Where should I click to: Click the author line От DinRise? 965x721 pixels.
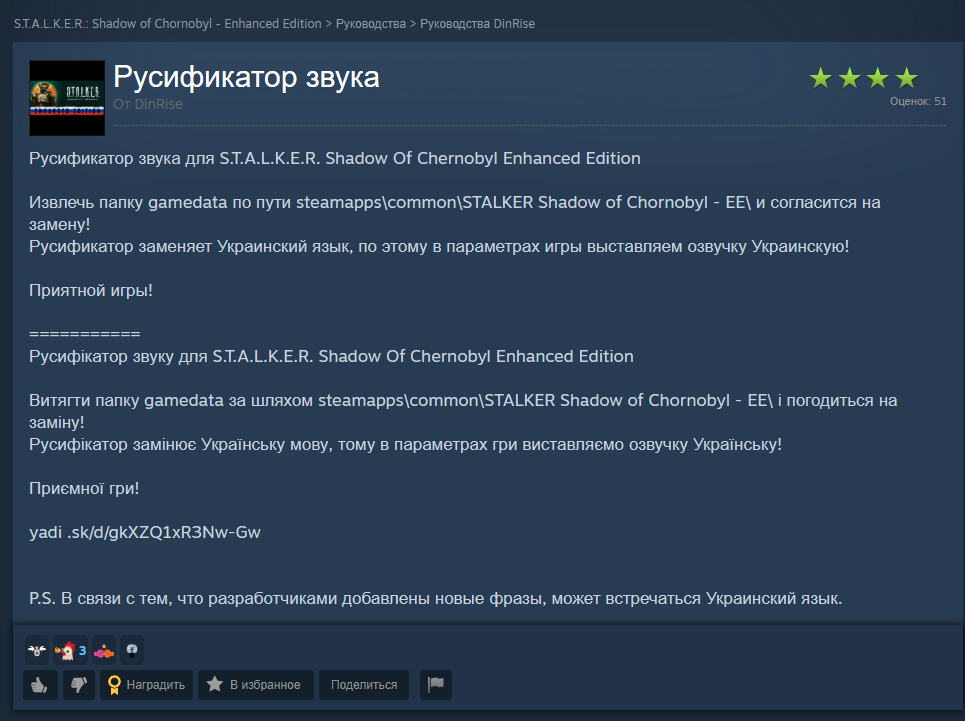pyautogui.click(x=148, y=104)
